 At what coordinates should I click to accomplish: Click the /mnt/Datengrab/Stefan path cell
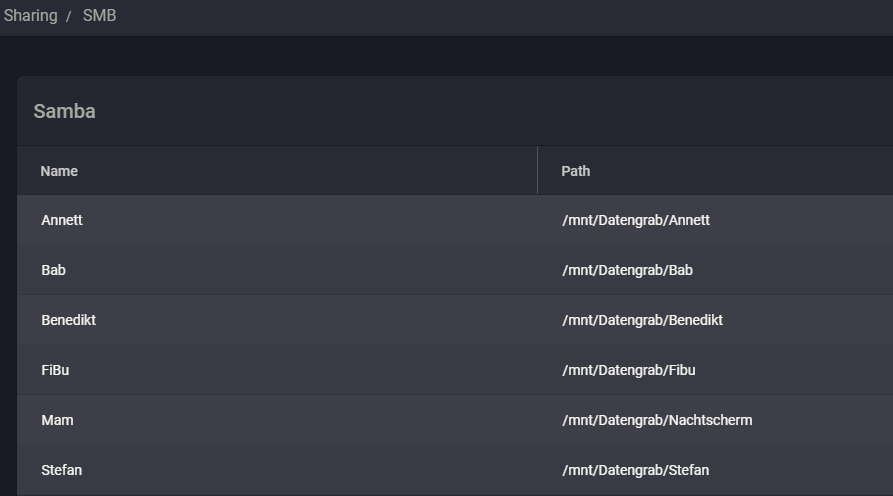click(635, 470)
